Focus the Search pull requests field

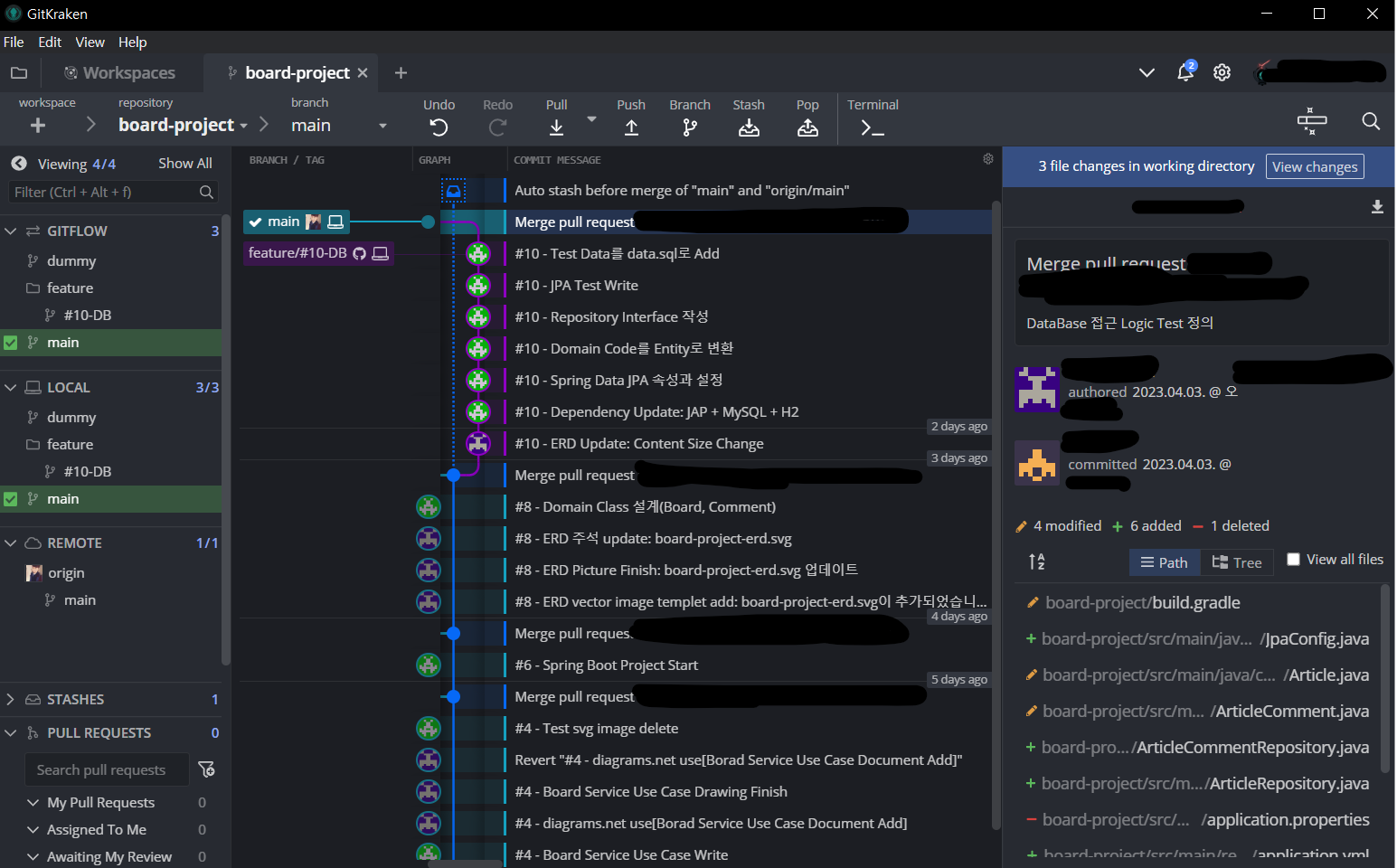click(107, 769)
